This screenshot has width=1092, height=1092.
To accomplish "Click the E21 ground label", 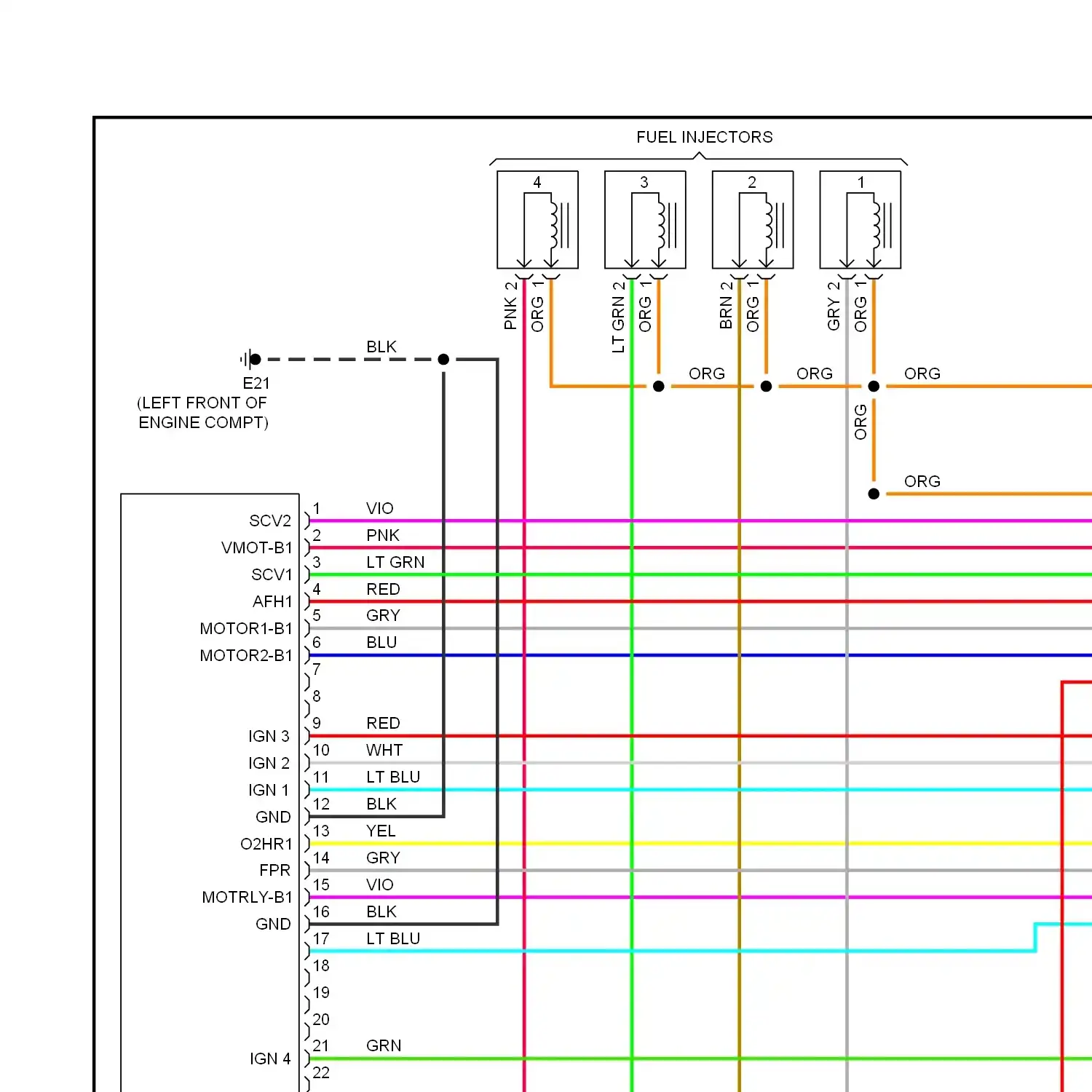I will pos(256,383).
